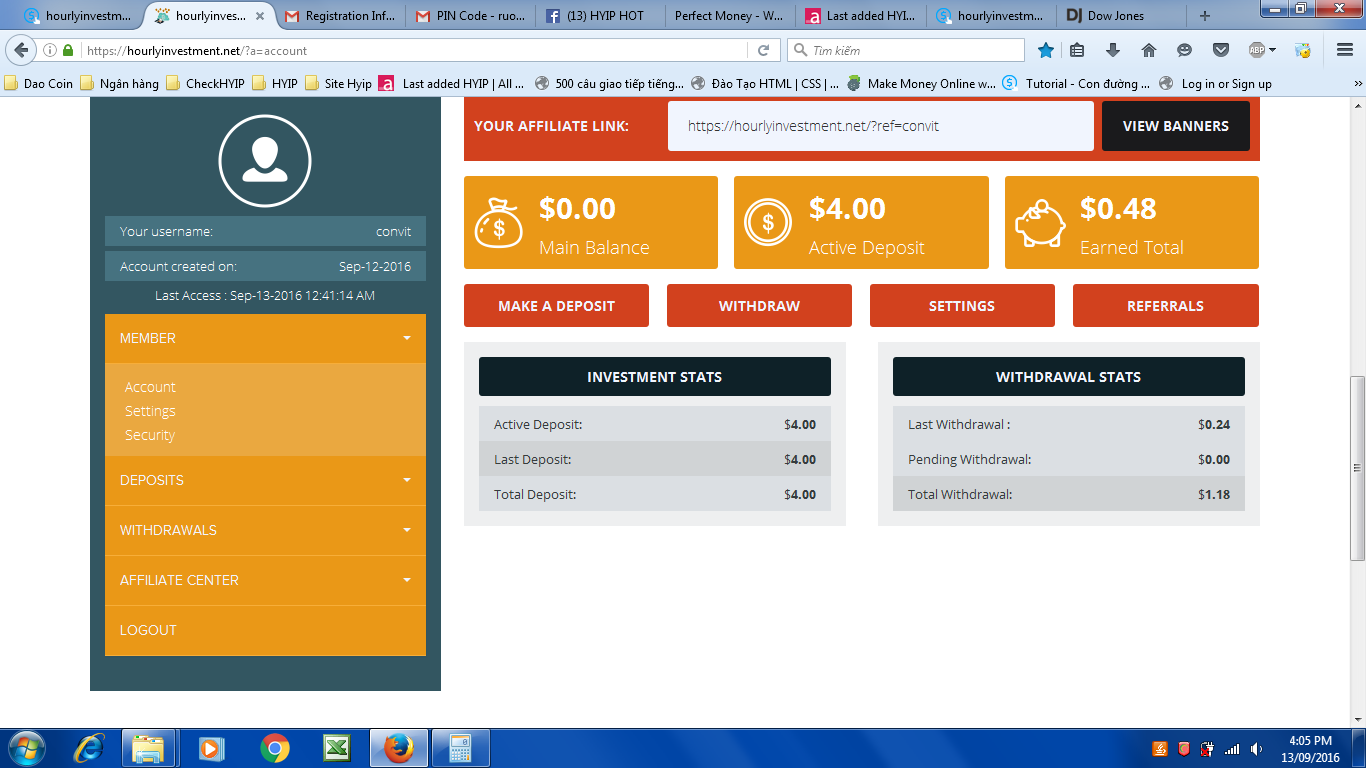This screenshot has height=768, width=1366.
Task: Click the VIEW BANNERS button
Action: pos(1176,126)
